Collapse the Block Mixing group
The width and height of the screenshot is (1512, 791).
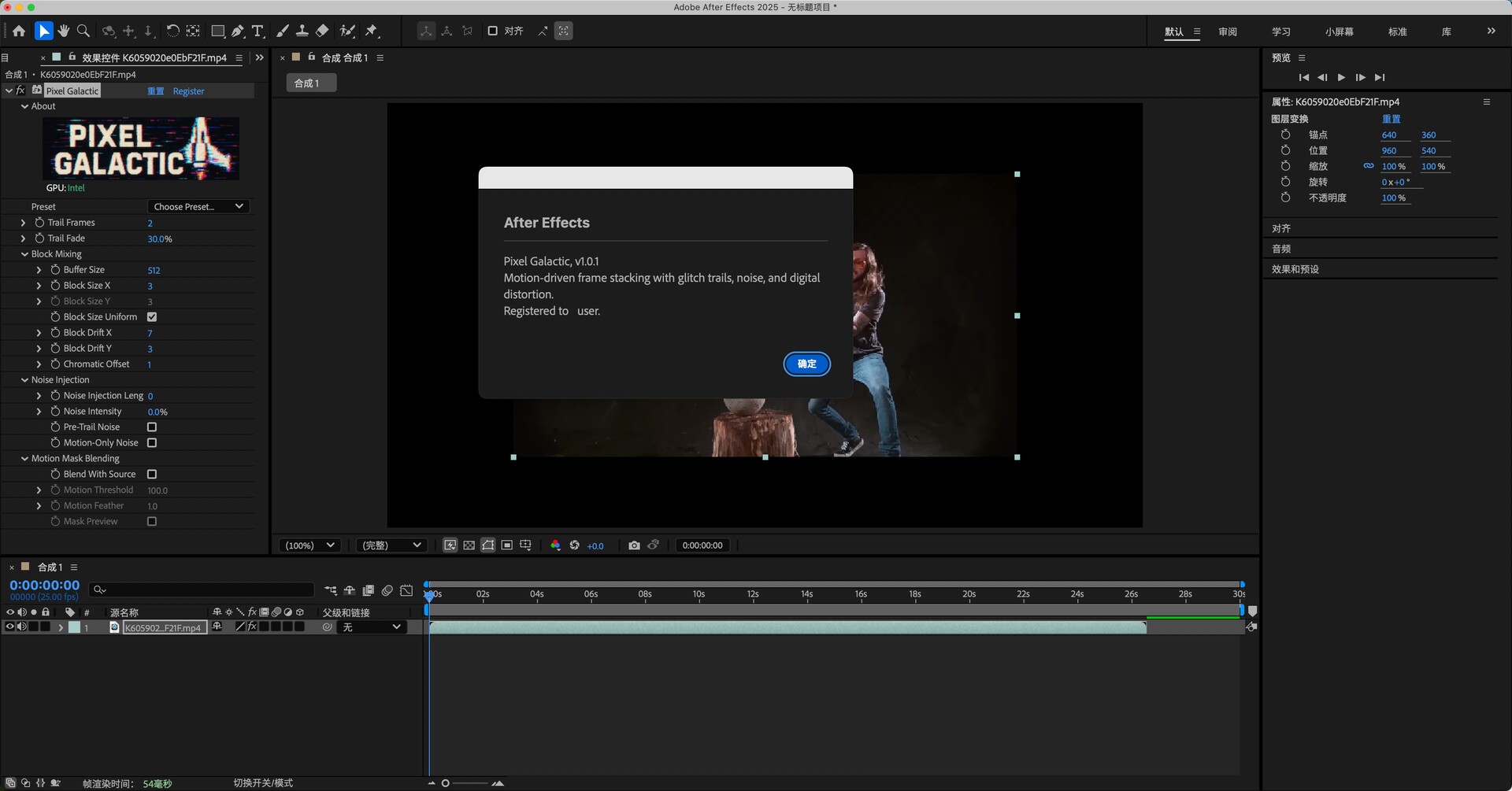[x=24, y=254]
